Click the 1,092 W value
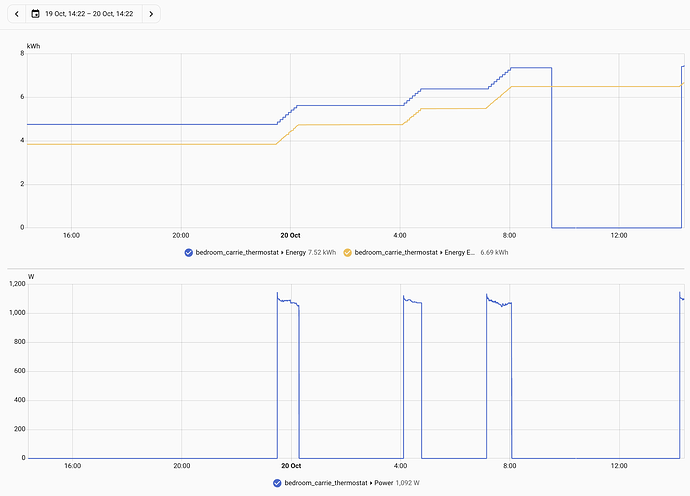 [407, 483]
